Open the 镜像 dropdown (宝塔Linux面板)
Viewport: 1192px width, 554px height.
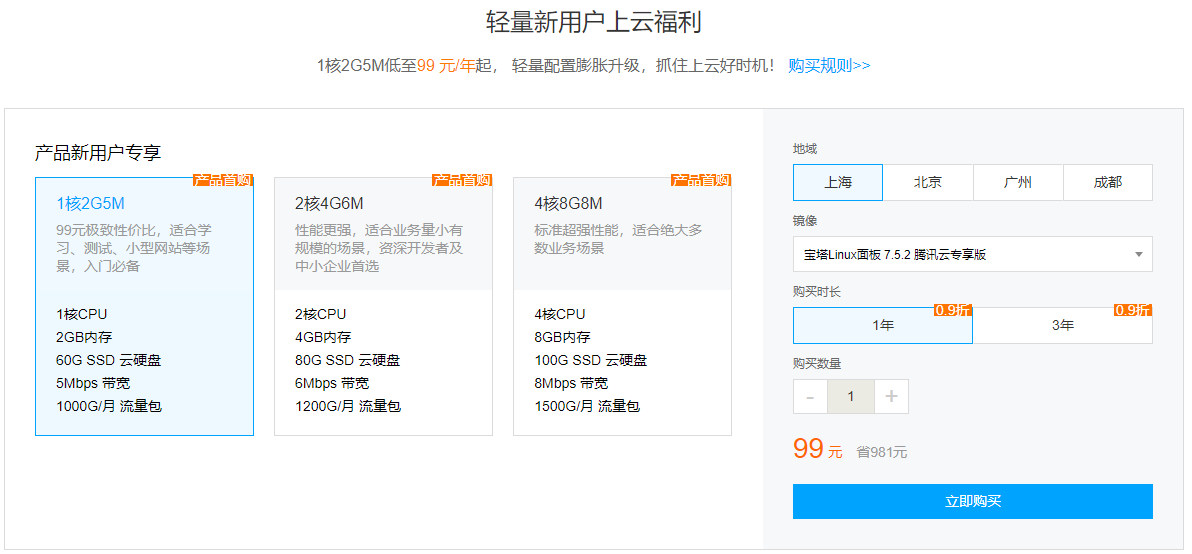pos(973,254)
